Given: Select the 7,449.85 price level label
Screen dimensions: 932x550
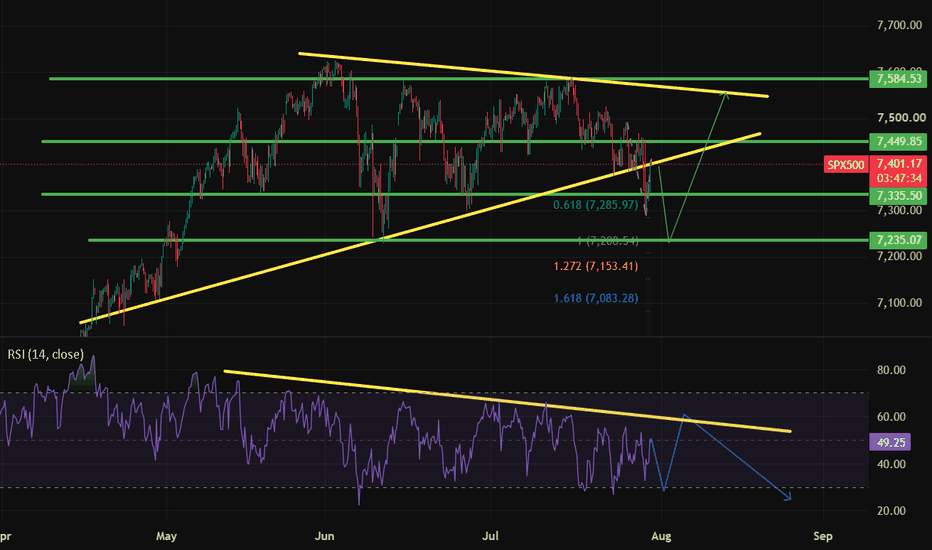Looking at the screenshot, I should (898, 142).
